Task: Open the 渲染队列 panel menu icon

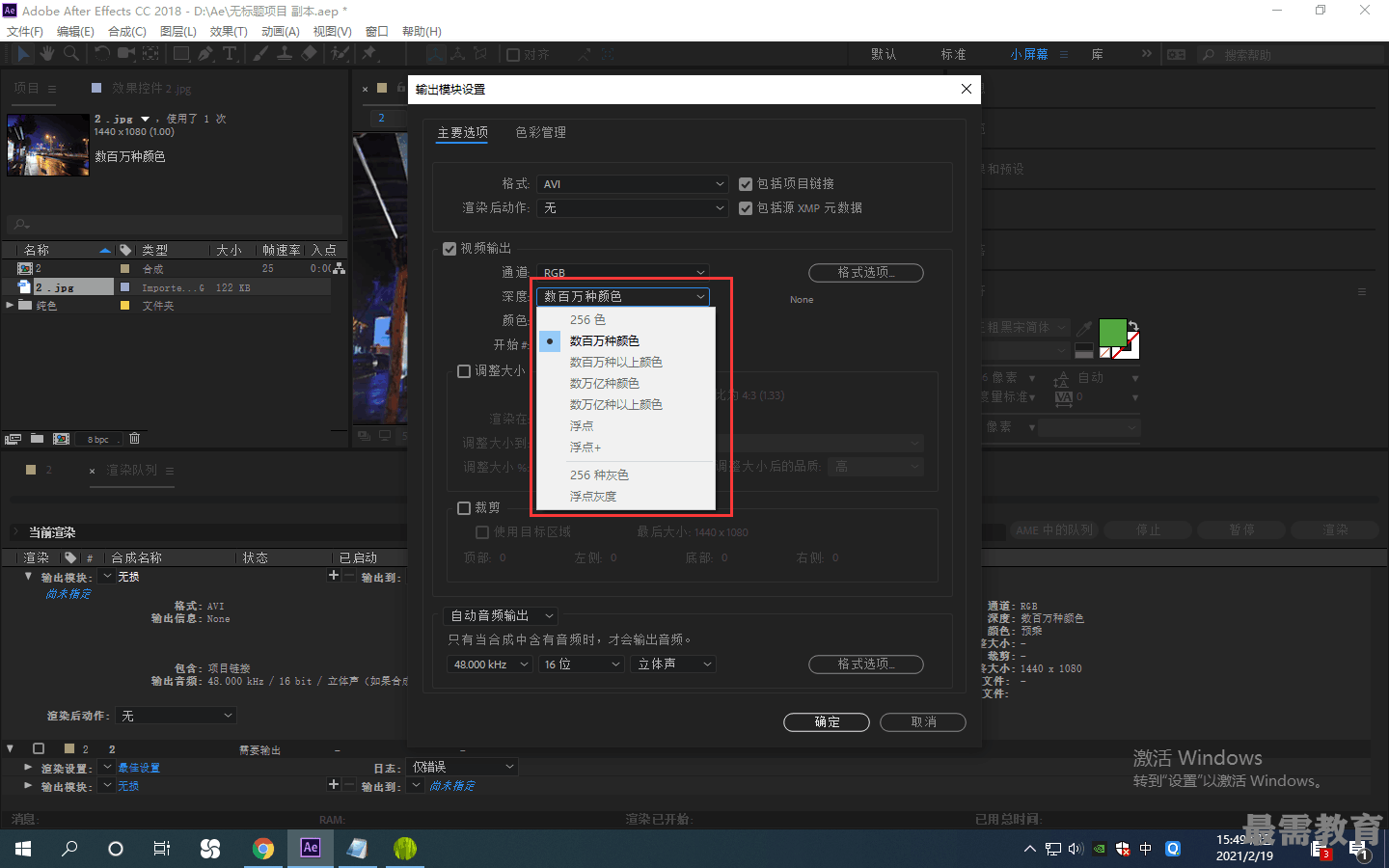Action: click(x=170, y=471)
